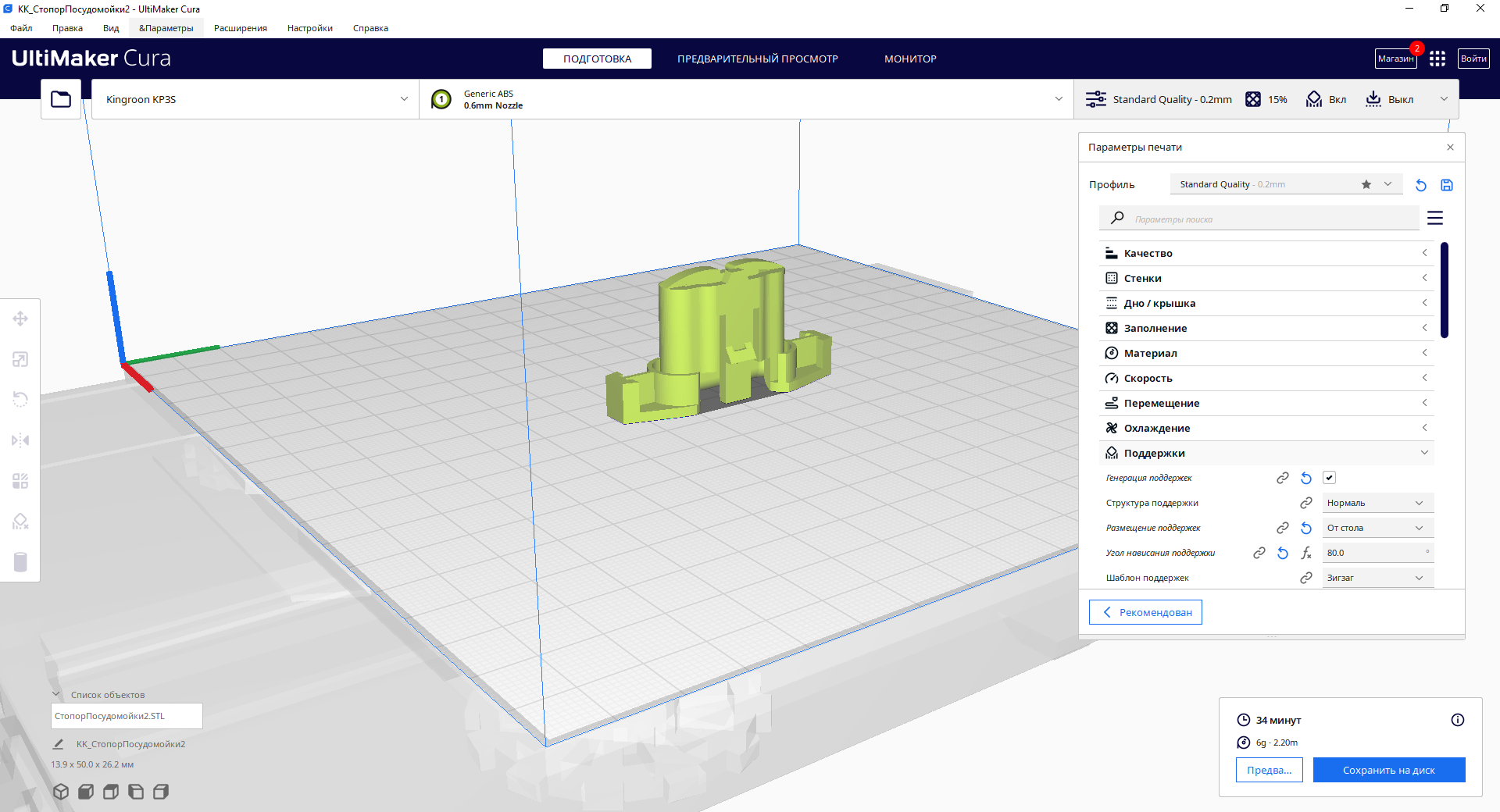This screenshot has height=812, width=1500.
Task: Open the Extensions menu
Action: pos(240,28)
